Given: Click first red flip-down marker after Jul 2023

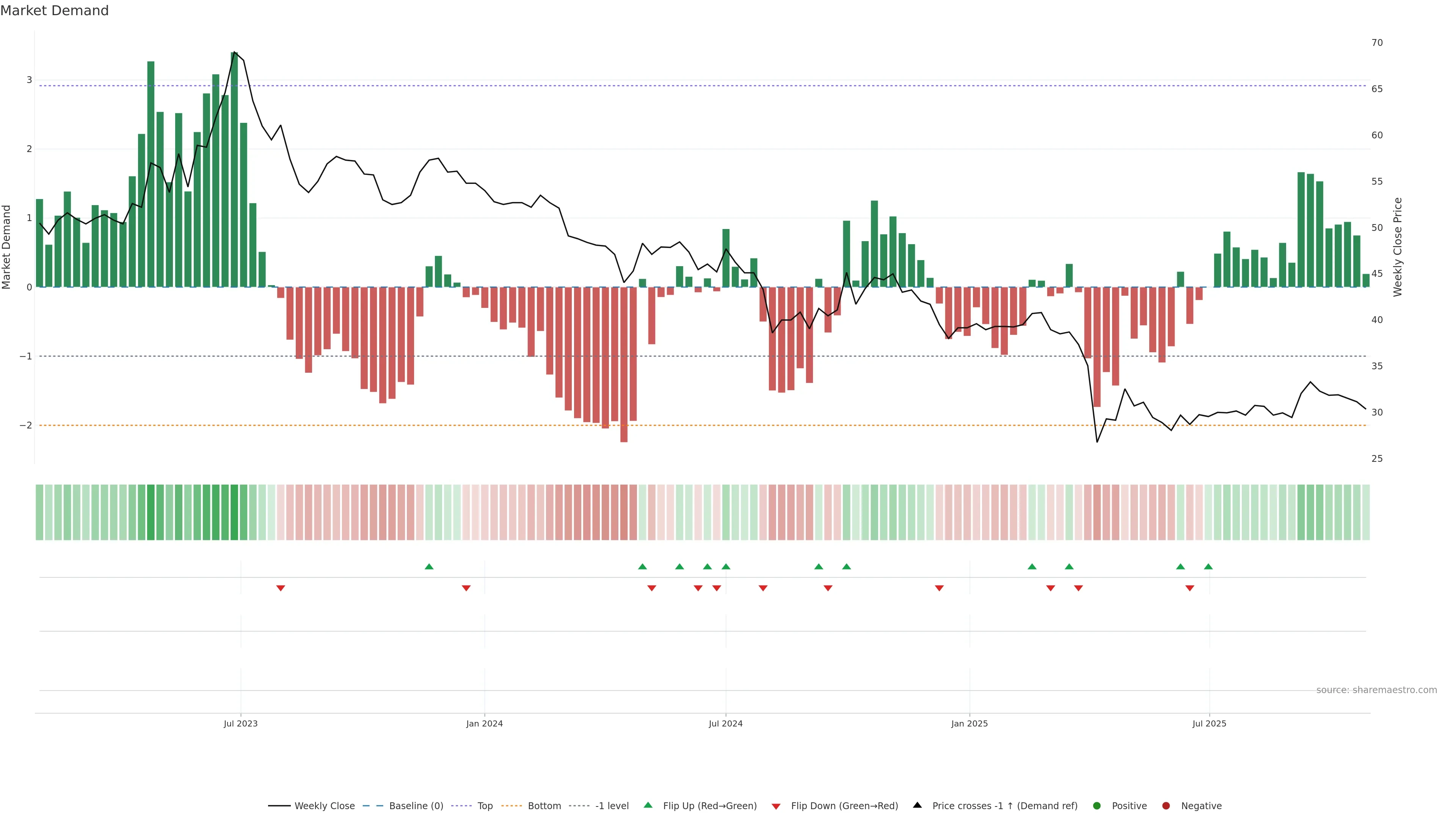Looking at the screenshot, I should [280, 588].
